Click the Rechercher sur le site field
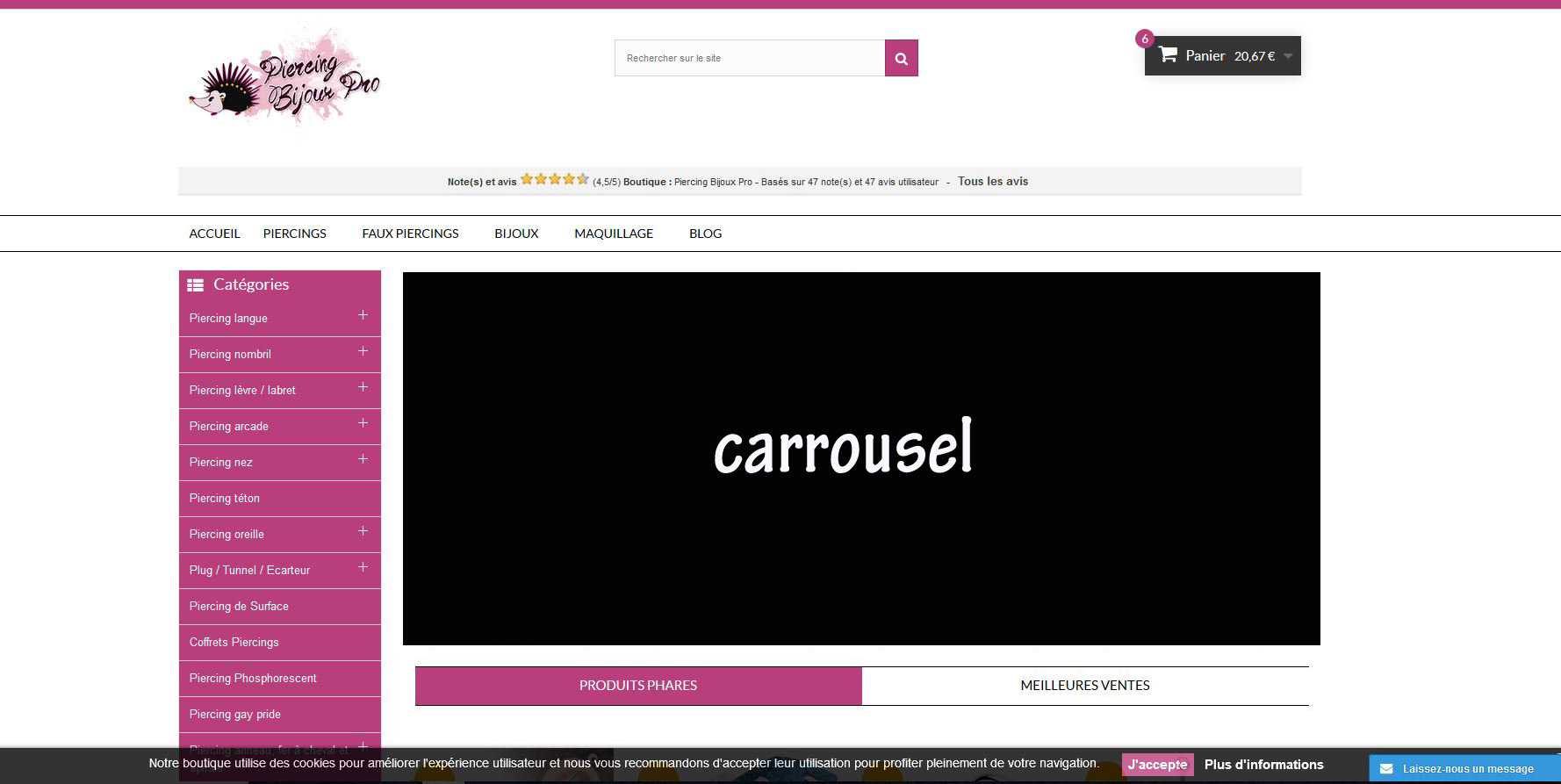The image size is (1561, 784). tap(750, 58)
